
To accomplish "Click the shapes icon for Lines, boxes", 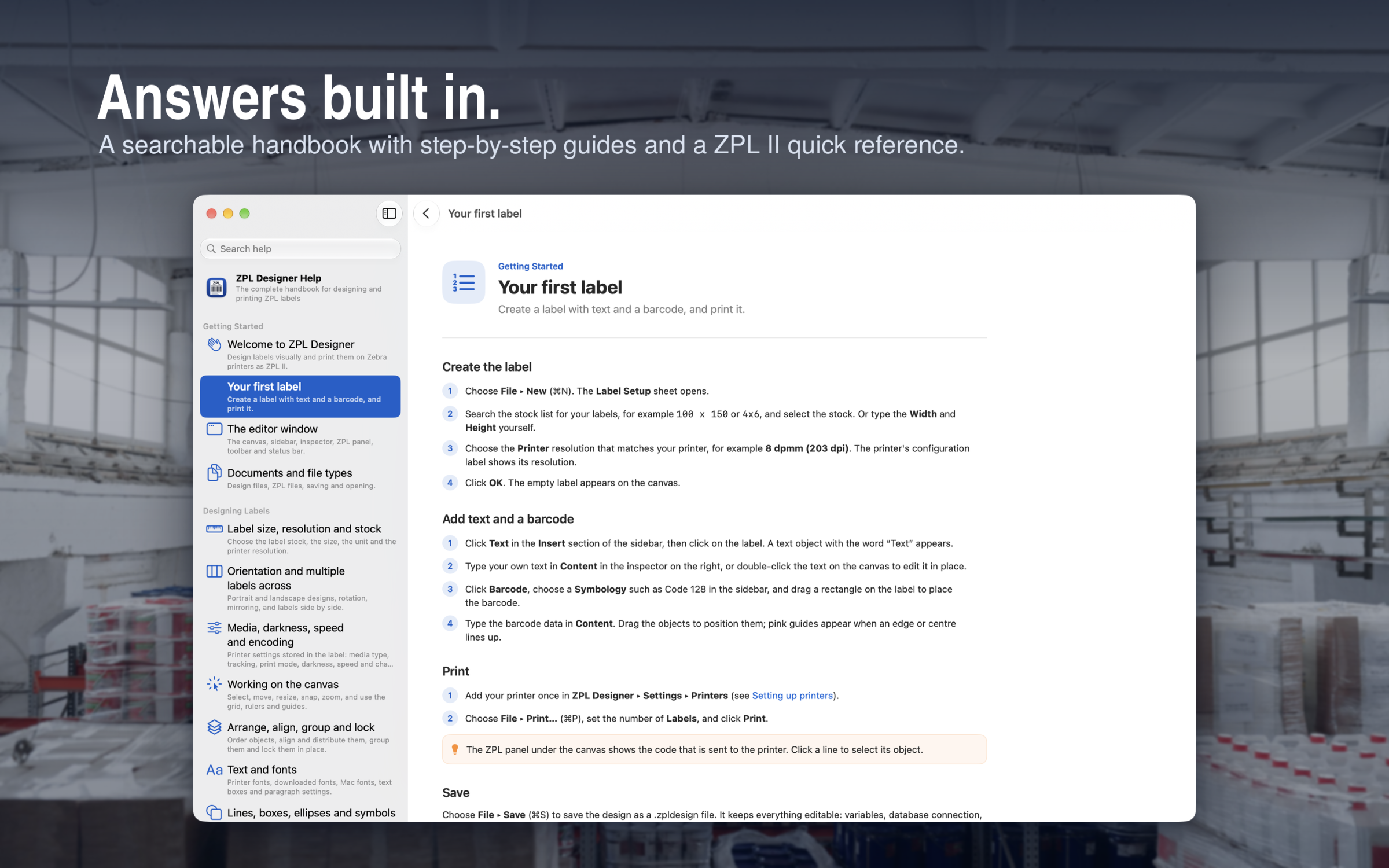I will (214, 812).
